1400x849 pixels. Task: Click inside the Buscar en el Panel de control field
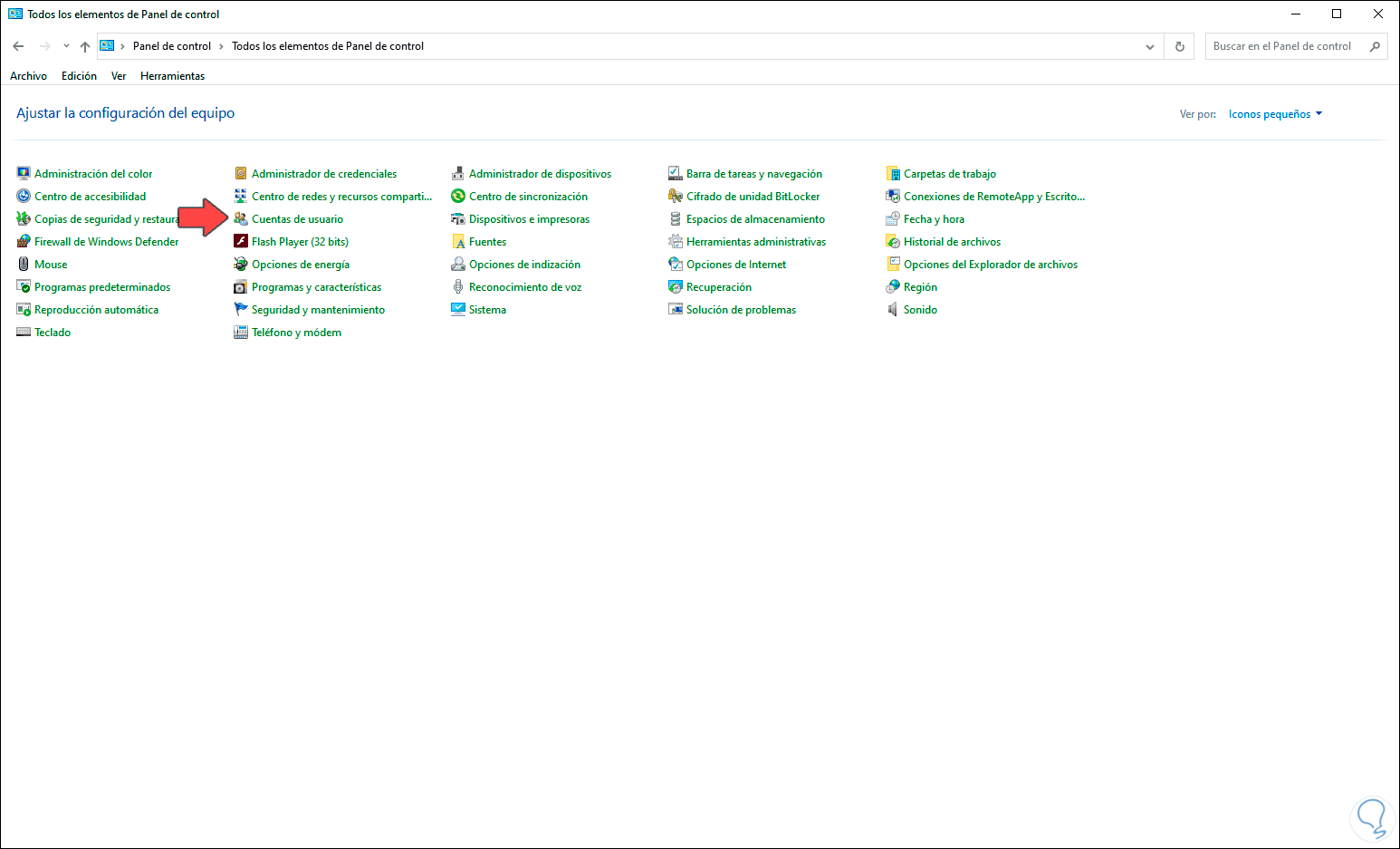click(x=1286, y=46)
